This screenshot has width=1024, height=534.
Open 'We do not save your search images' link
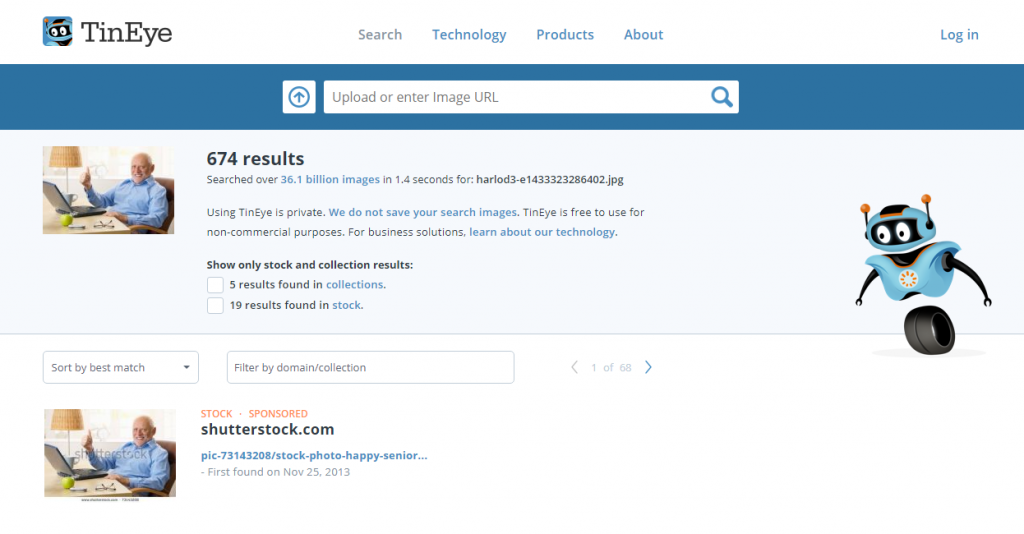coord(423,212)
